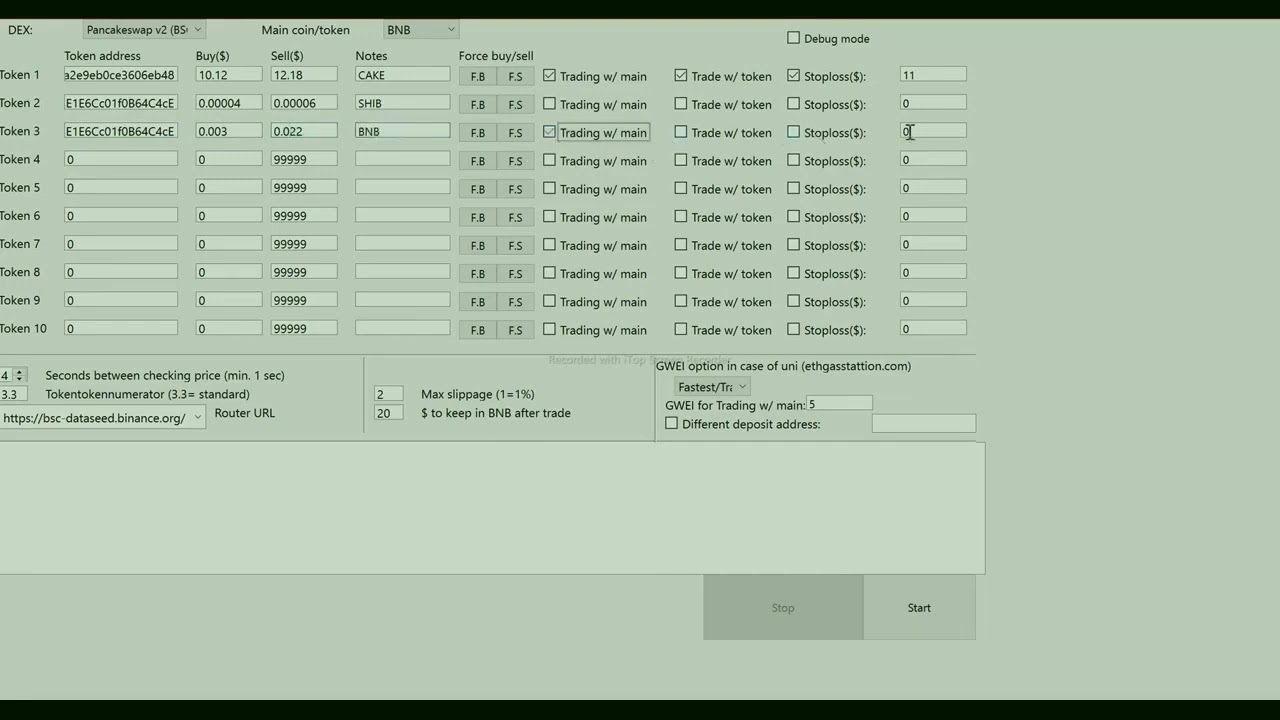
Task: Toggle Stoploss checkbox for Token 1
Action: point(794,75)
